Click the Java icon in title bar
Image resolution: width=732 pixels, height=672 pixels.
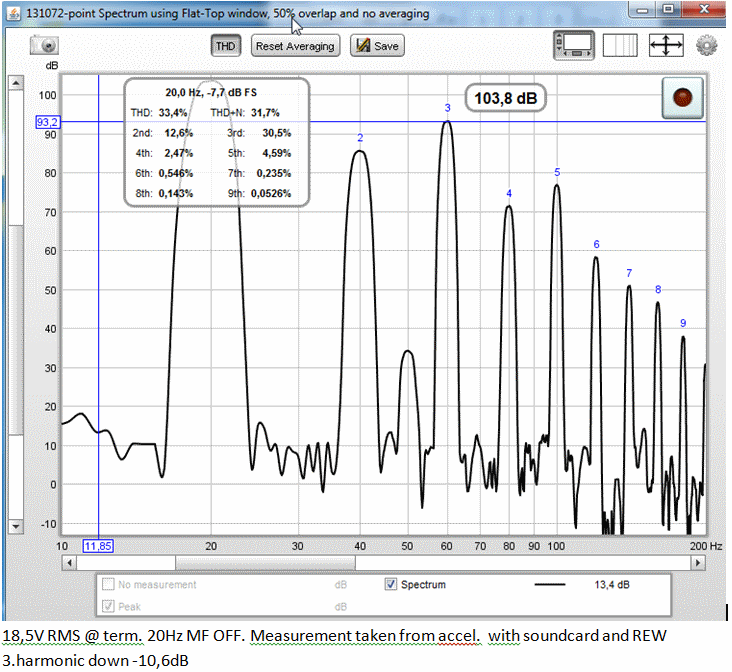tap(13, 13)
